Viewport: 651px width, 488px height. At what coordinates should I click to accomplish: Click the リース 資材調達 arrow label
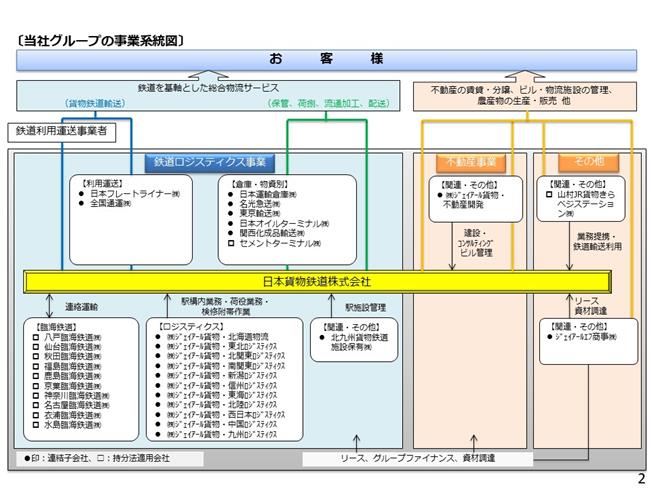click(x=591, y=306)
